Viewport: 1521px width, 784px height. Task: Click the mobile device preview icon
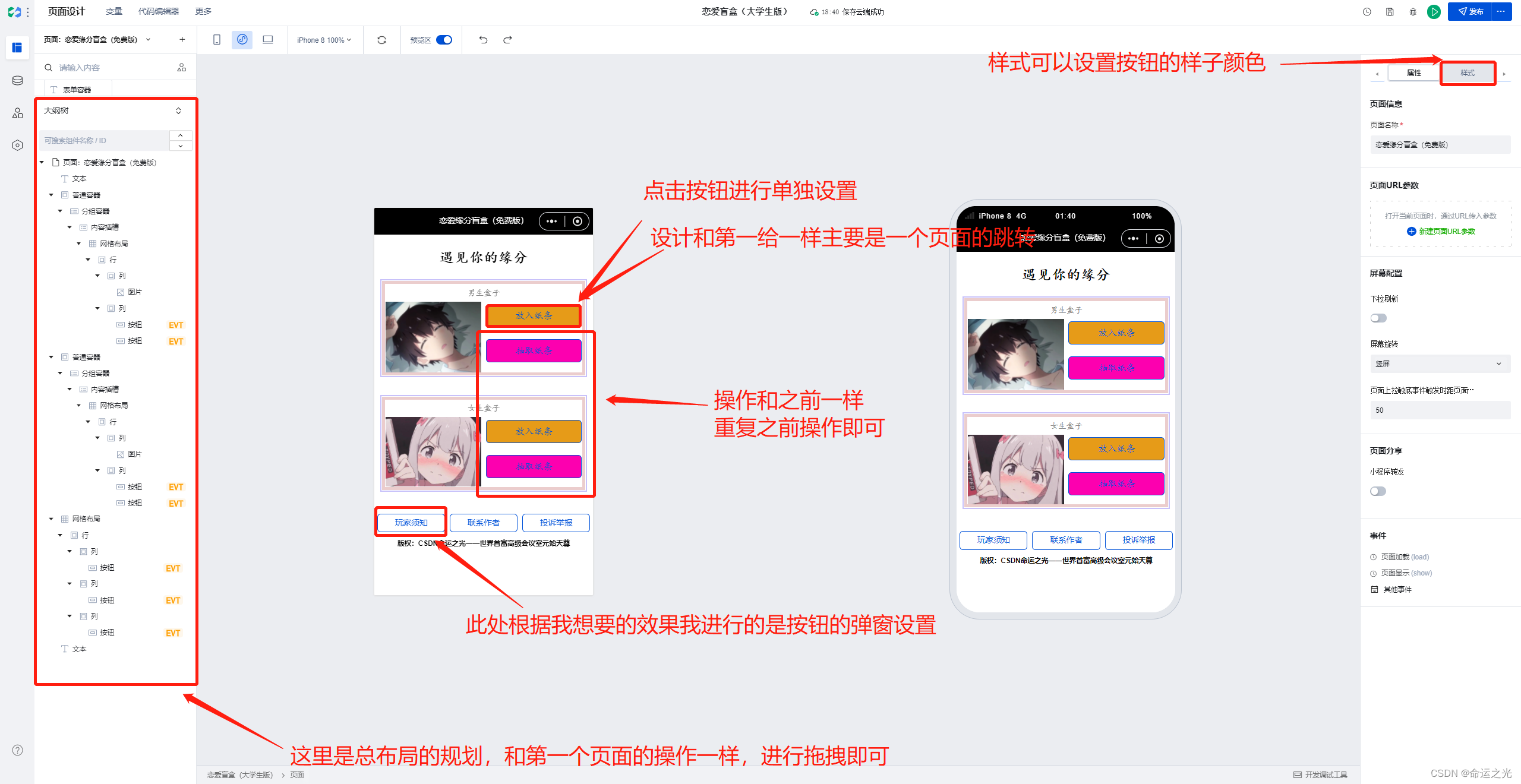pos(217,41)
